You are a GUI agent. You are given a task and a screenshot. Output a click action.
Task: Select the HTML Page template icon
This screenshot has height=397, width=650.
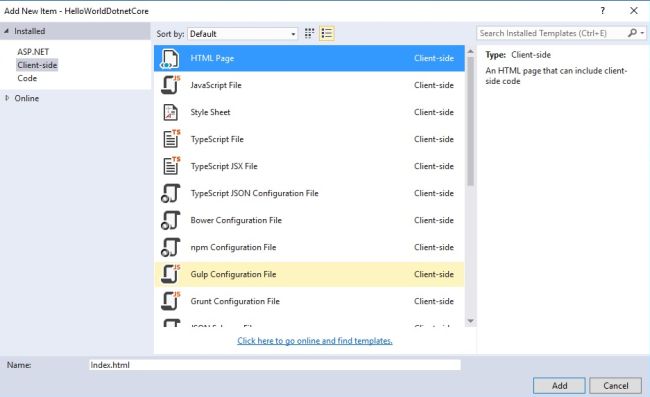[170, 58]
